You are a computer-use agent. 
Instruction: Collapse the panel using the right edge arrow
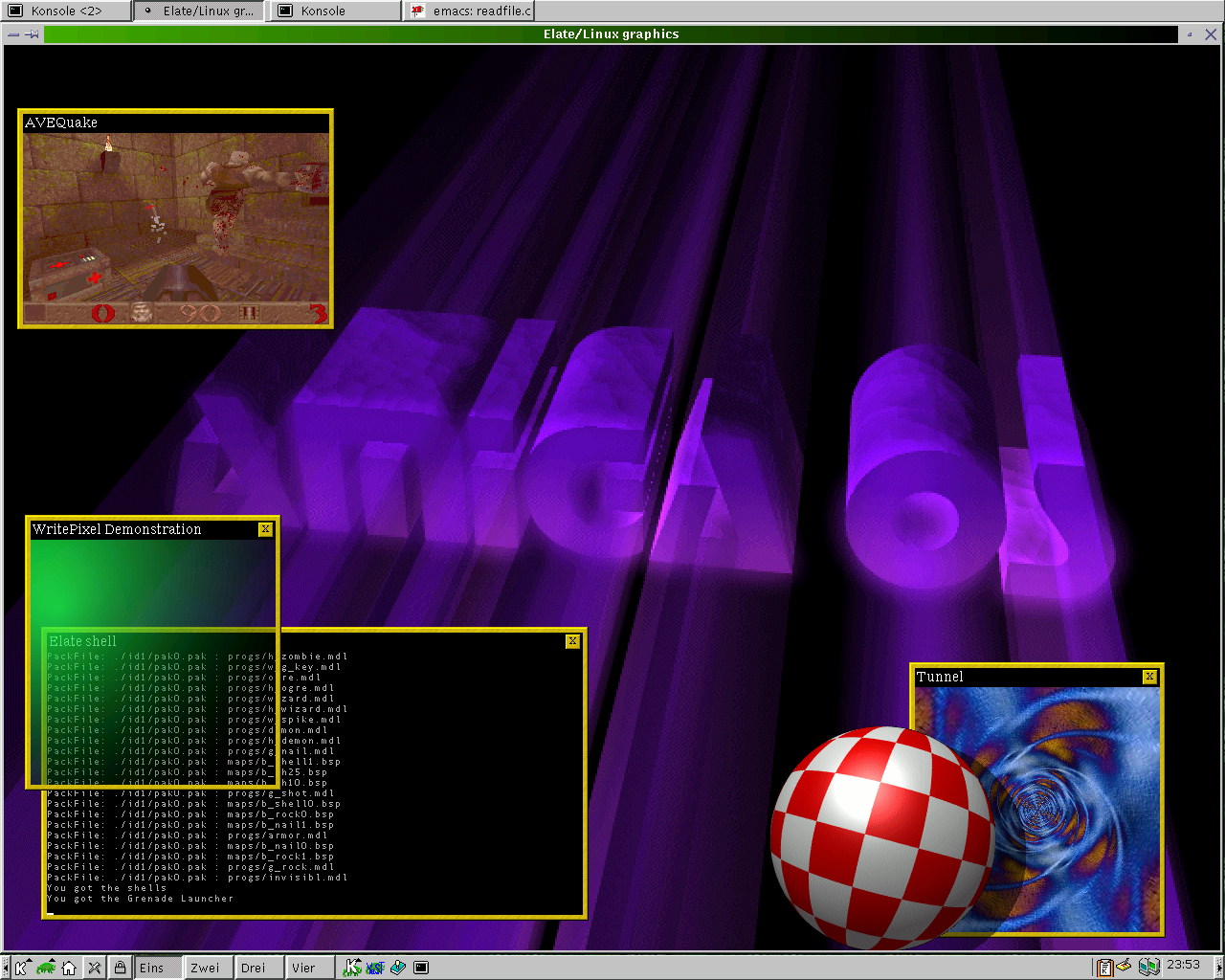[x=1219, y=968]
